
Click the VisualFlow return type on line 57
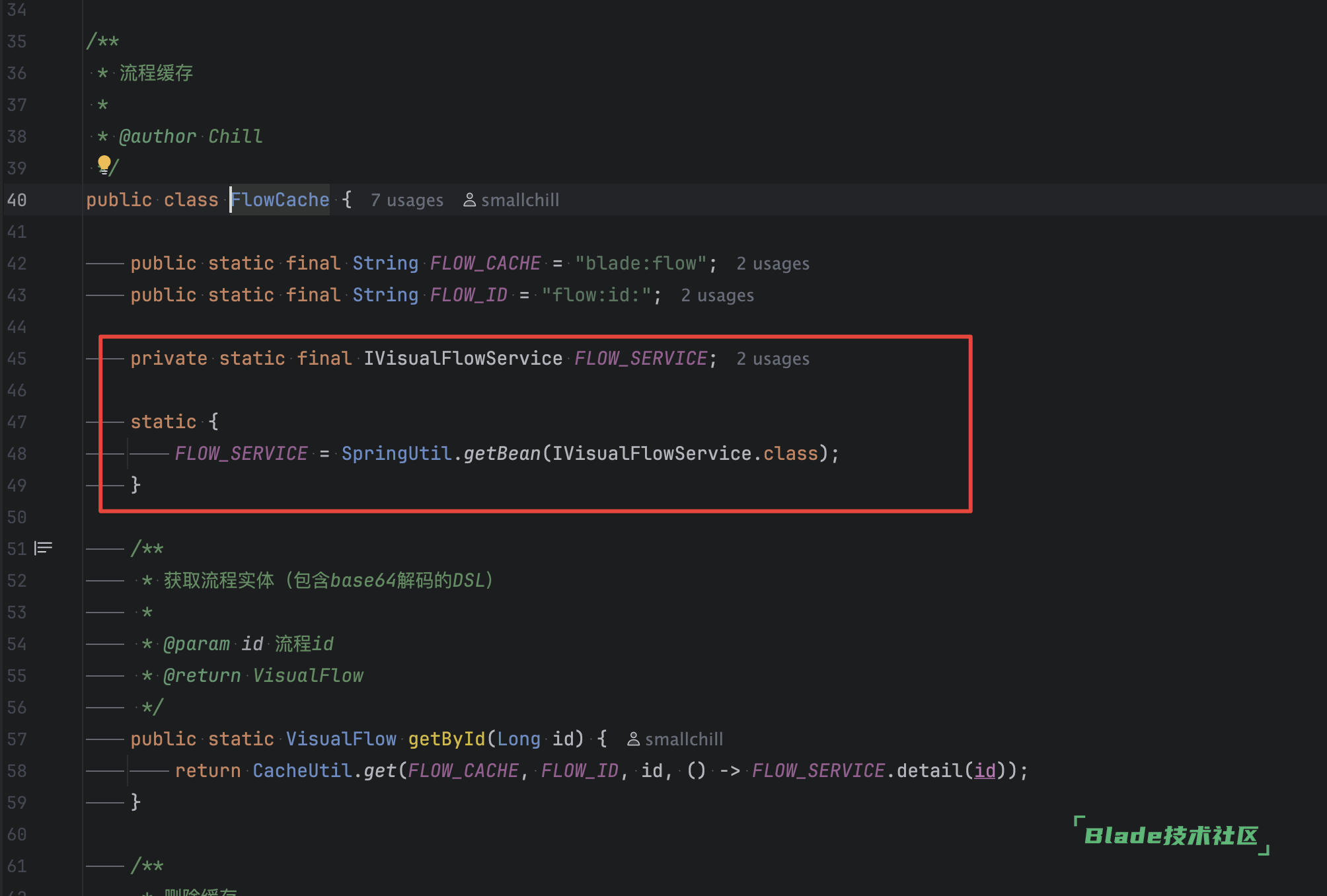pyautogui.click(x=341, y=739)
